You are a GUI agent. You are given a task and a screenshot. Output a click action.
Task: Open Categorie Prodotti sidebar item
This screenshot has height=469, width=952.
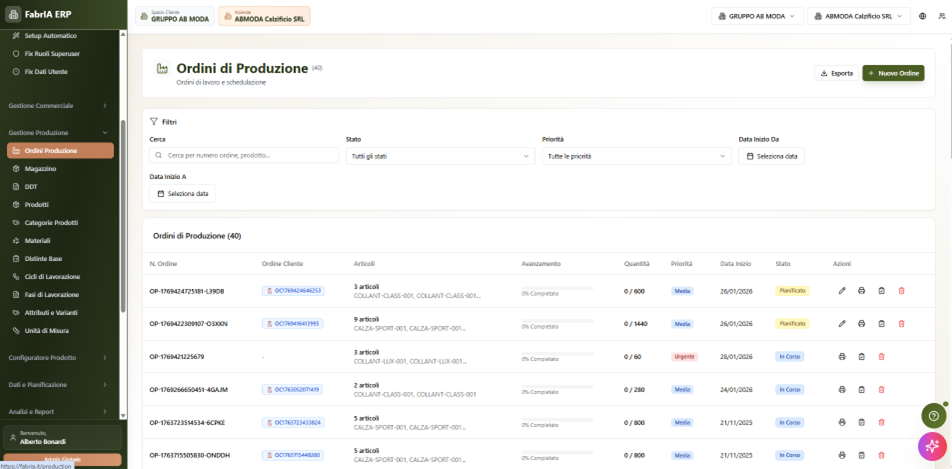60,223
